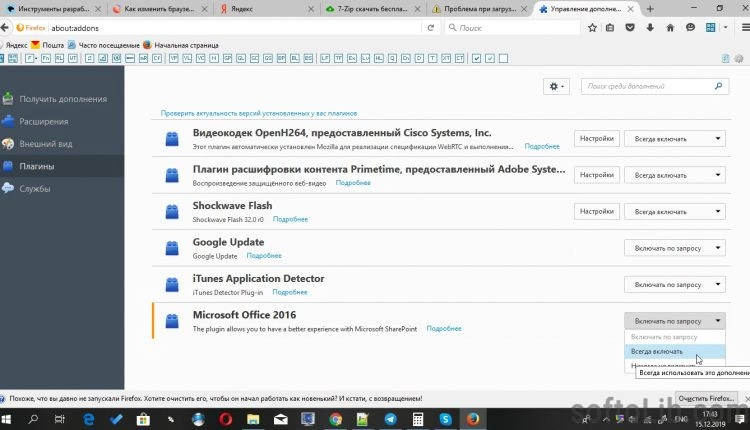Click the Поиск среди дополнений search field
This screenshot has height=430, width=750.
[x=650, y=87]
